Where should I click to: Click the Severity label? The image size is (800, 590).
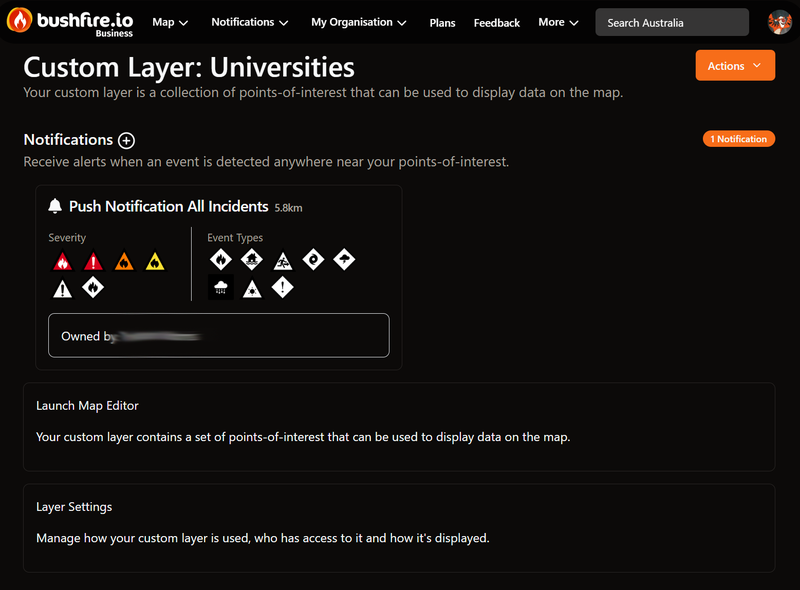click(x=67, y=237)
